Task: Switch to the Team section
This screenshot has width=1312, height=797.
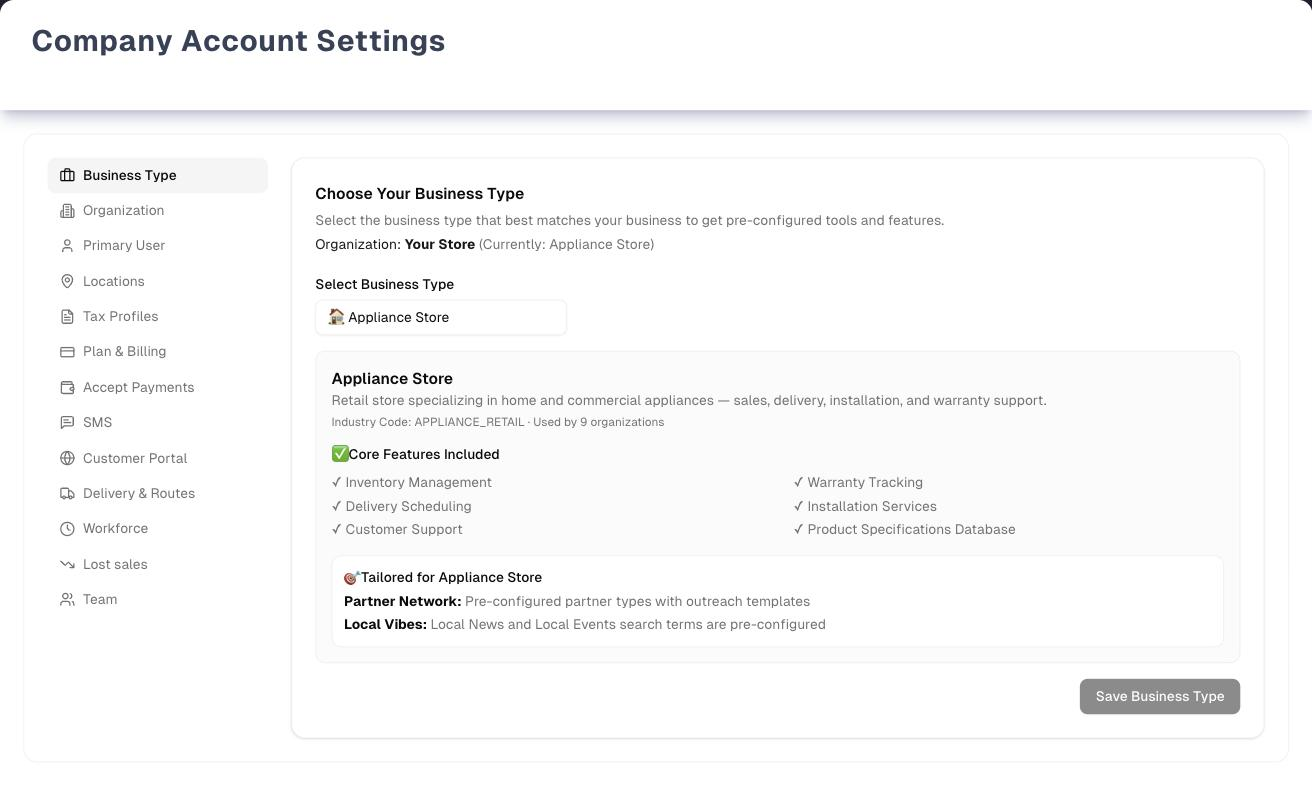Action: [x=158, y=600]
